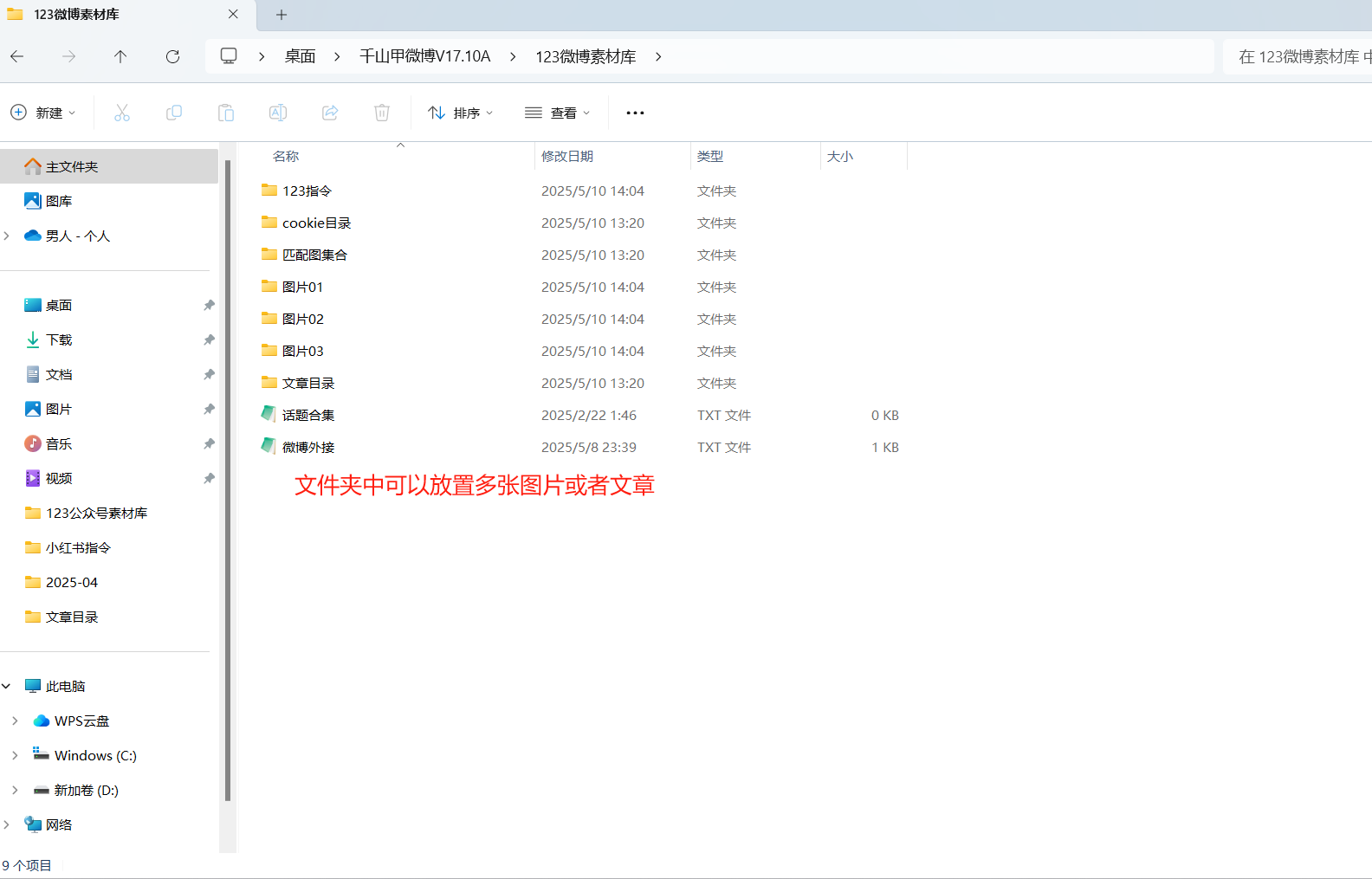Click the Delete trash can icon

[382, 113]
